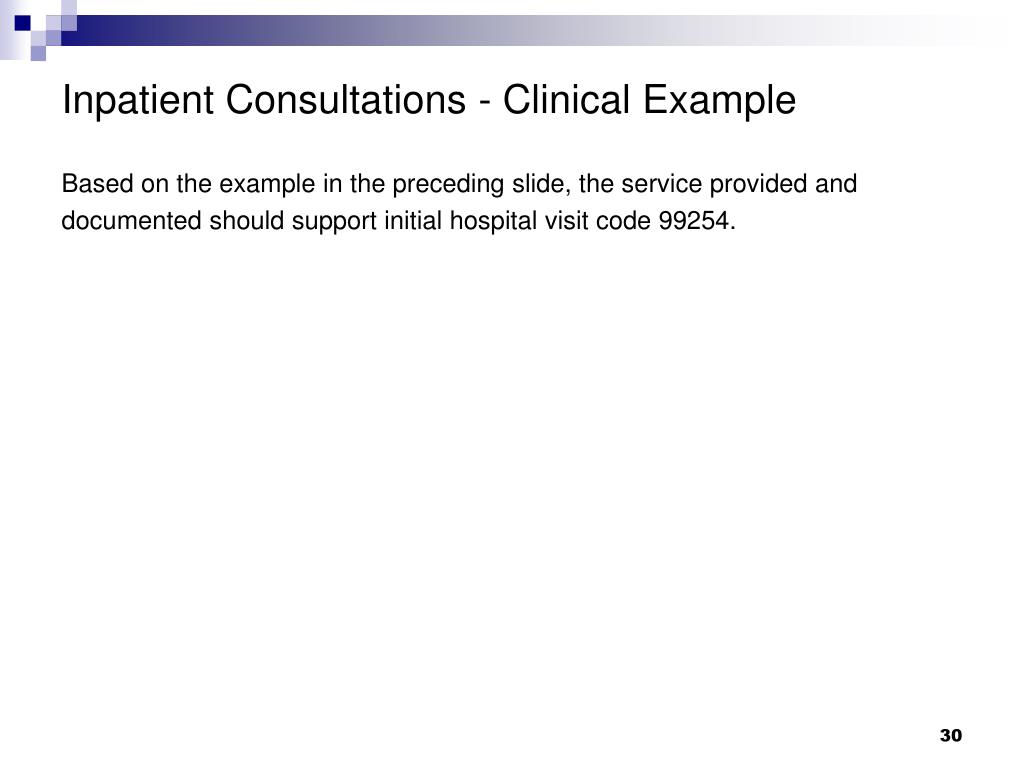Click the lavender square below the header bar
Screen dimensions: 1024x768
point(38,53)
